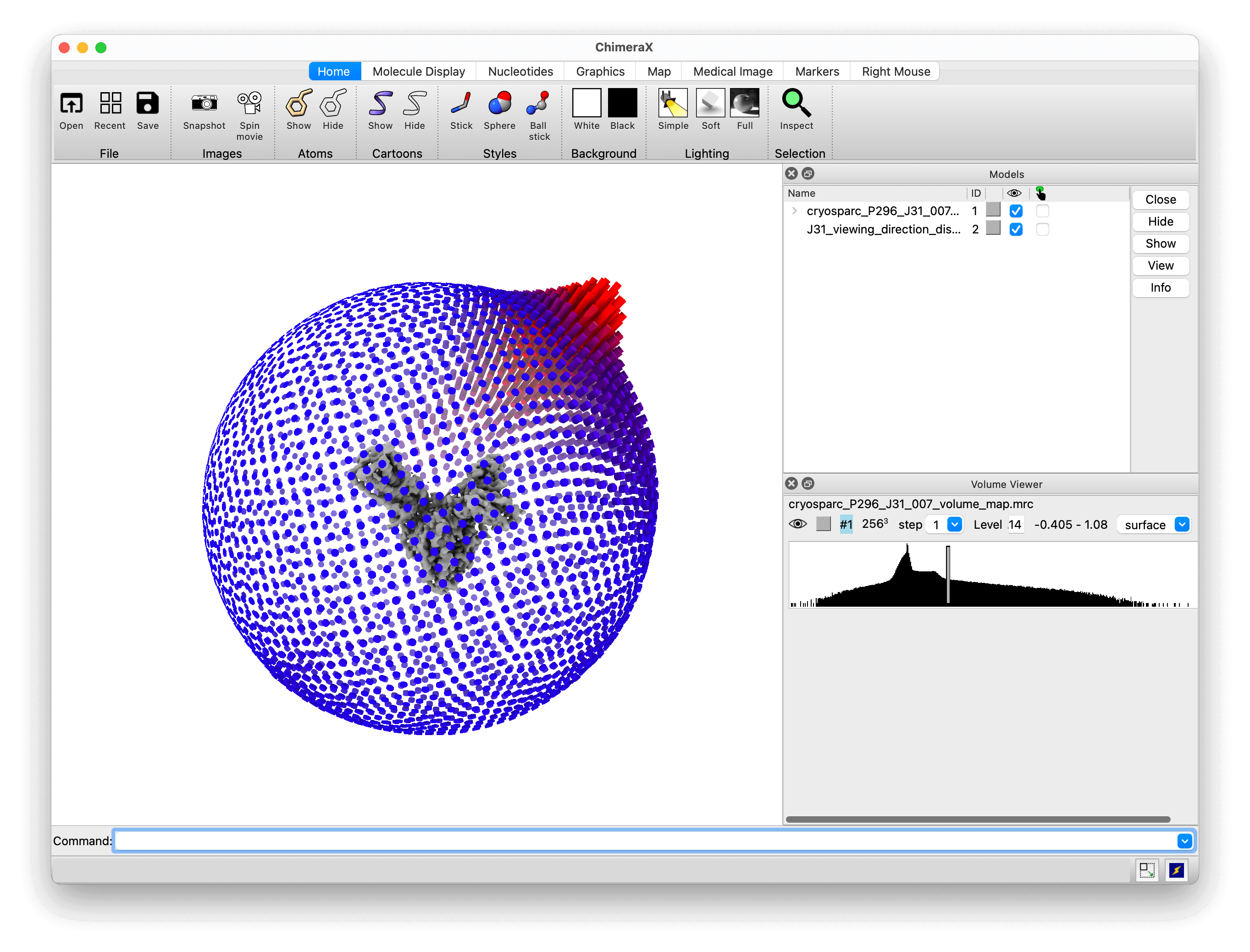The width and height of the screenshot is (1250, 952).
Task: Set White background swatch
Action: pos(586,103)
